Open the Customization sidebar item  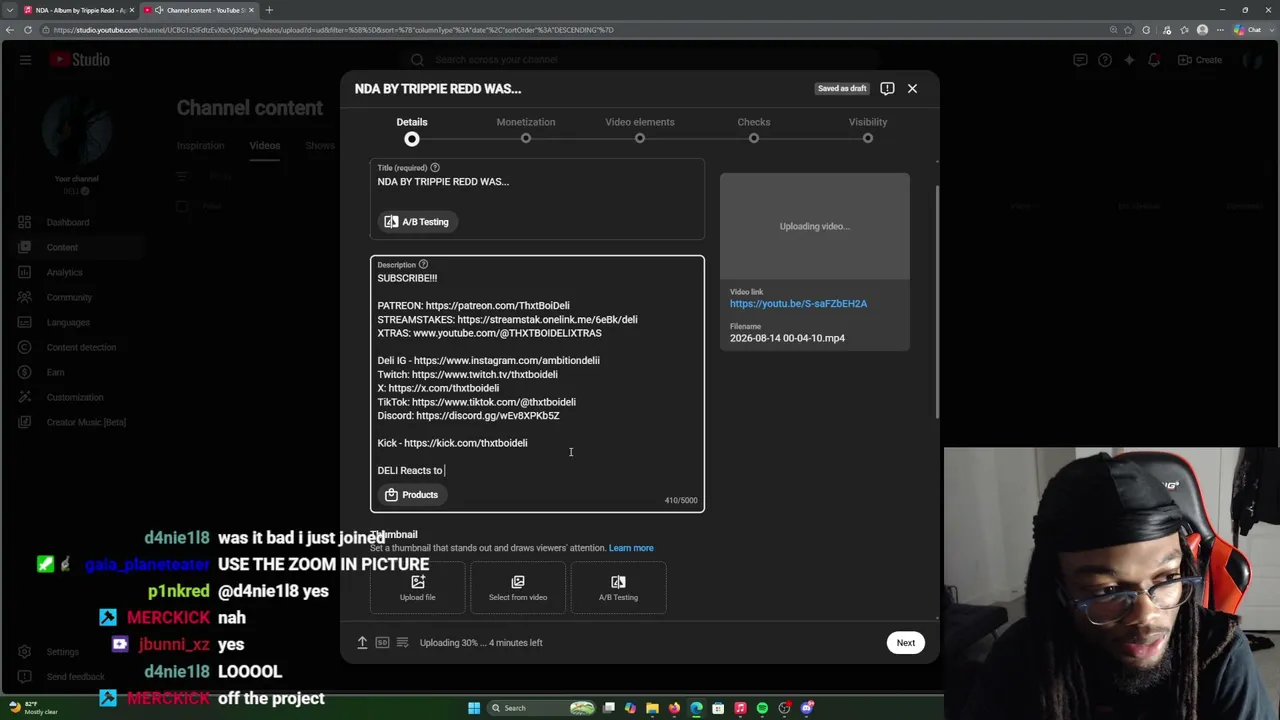click(75, 398)
